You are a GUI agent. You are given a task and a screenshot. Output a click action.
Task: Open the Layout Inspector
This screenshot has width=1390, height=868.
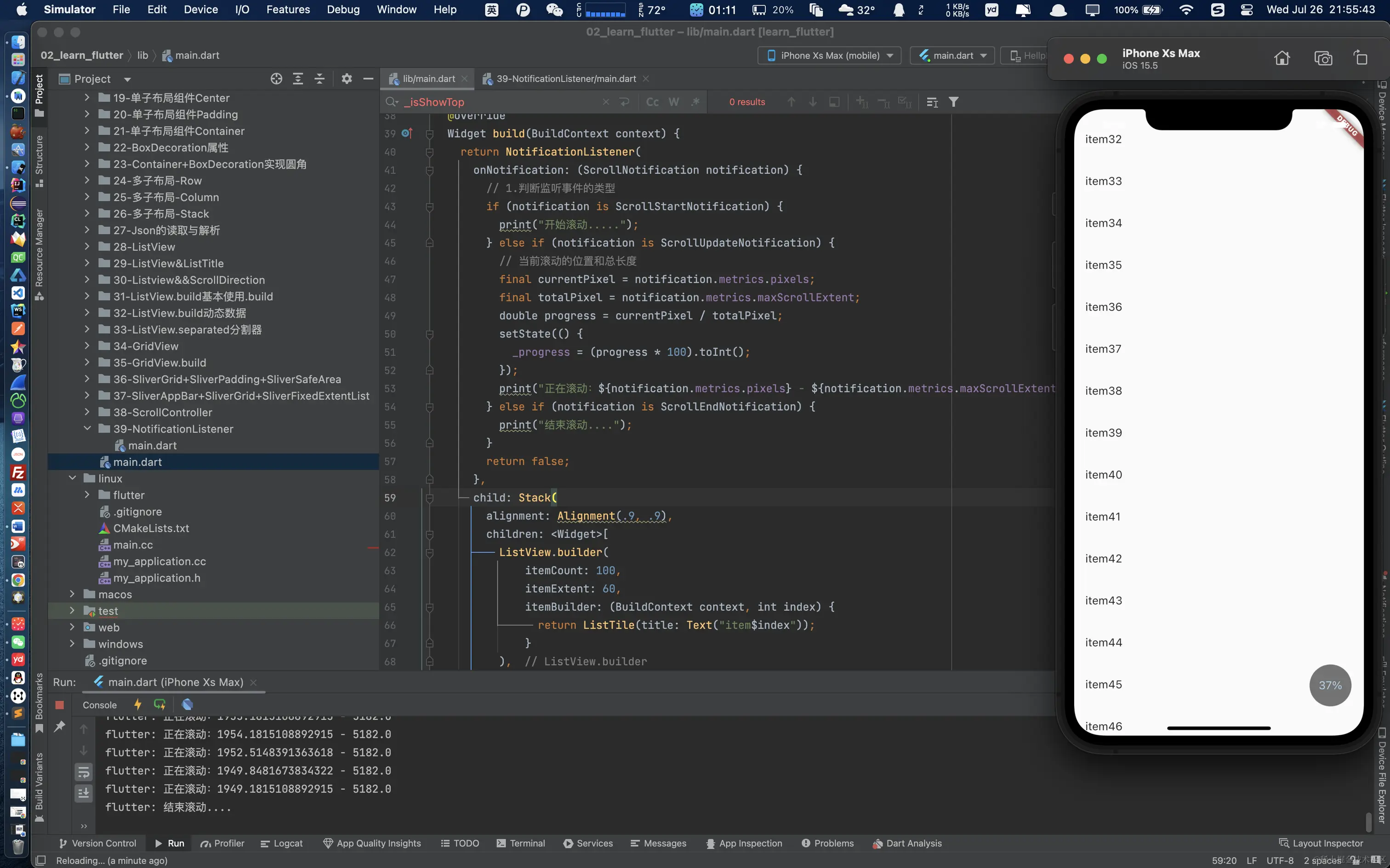[x=1321, y=843]
